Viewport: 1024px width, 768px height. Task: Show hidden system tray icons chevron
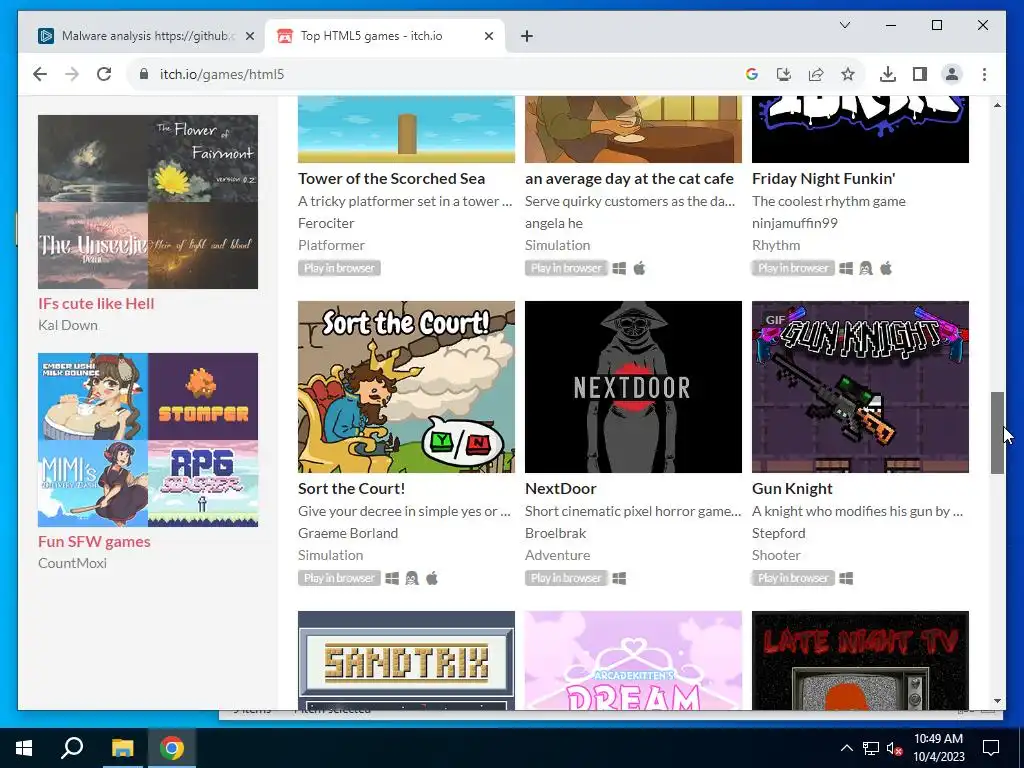click(x=846, y=748)
